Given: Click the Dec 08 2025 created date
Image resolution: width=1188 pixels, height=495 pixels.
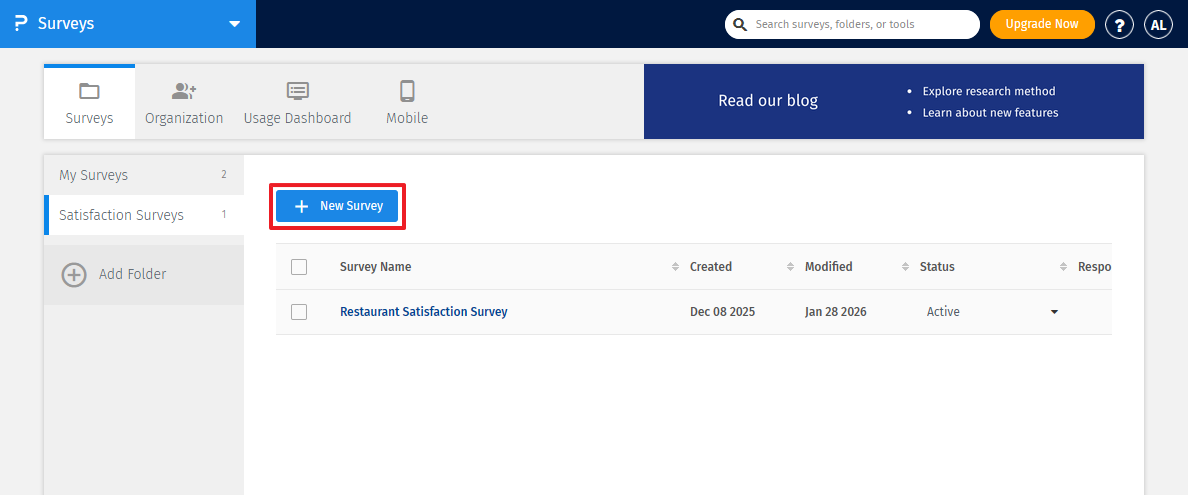Looking at the screenshot, I should point(723,312).
